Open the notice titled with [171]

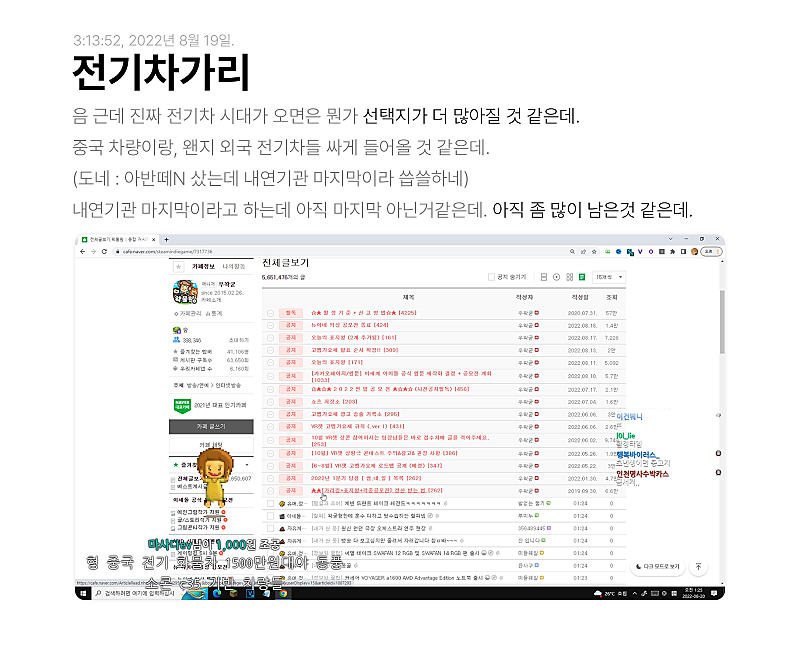pos(337,362)
